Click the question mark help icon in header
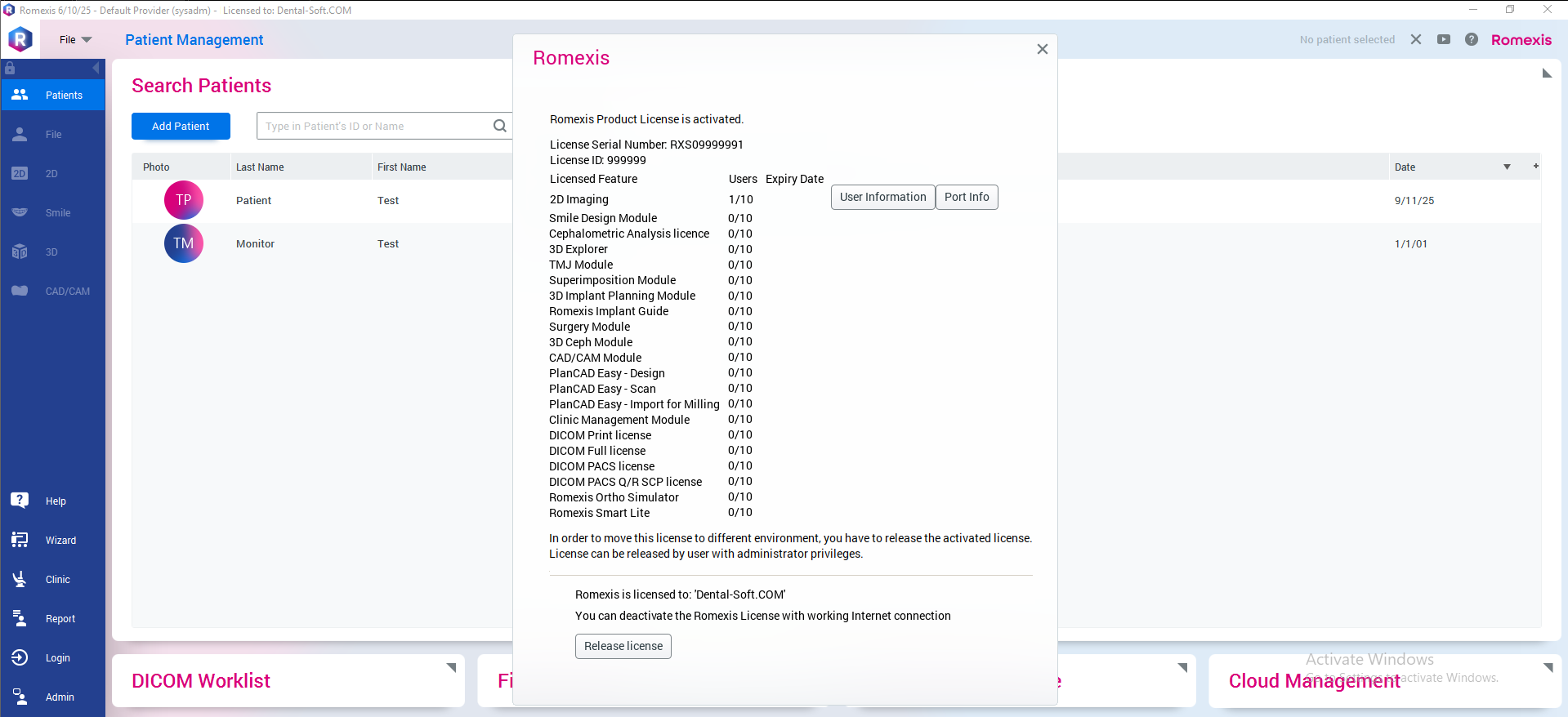Screen dimensions: 1568x717 tap(1472, 39)
